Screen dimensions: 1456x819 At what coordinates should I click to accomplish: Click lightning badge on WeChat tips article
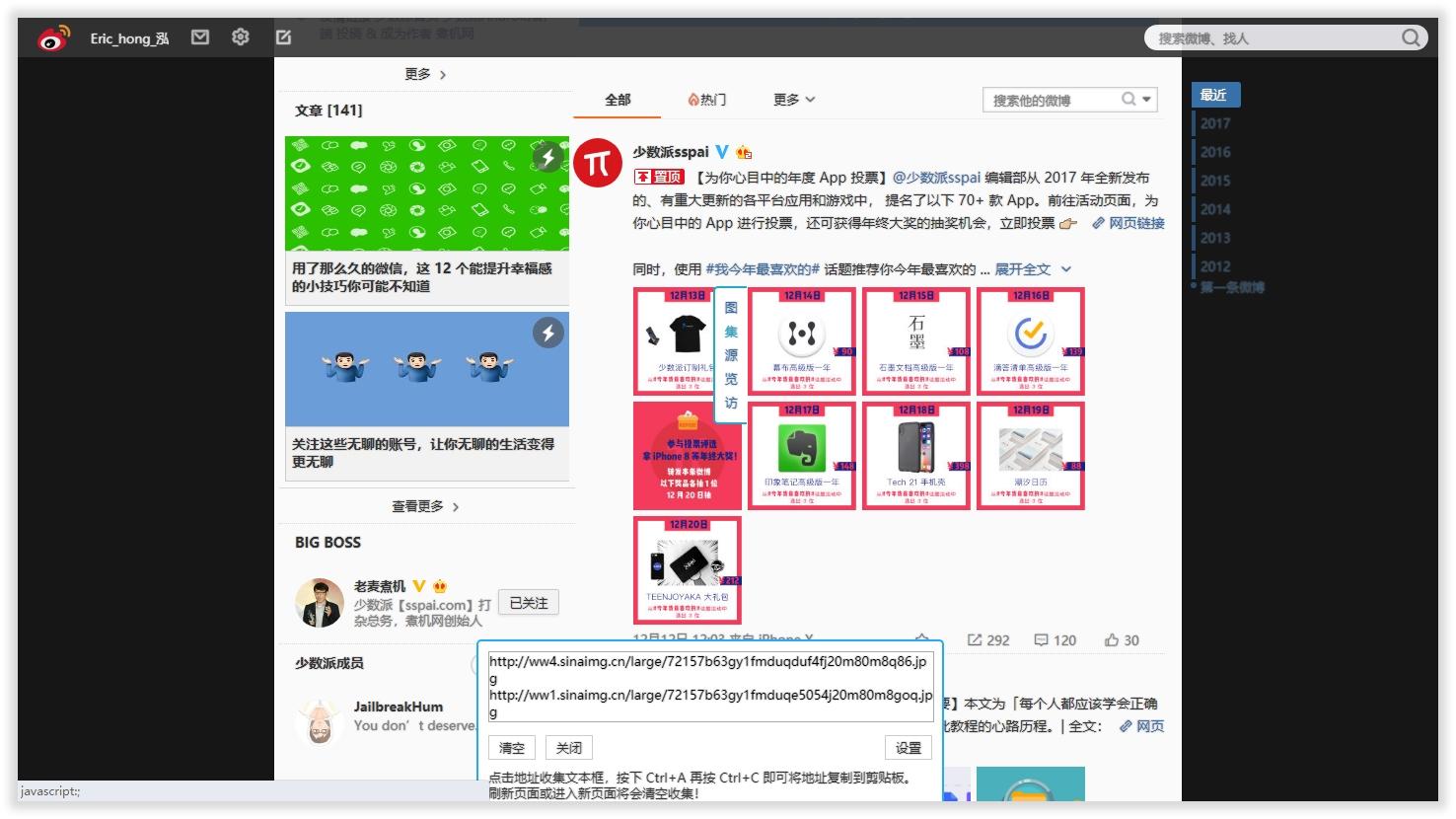coord(548,157)
